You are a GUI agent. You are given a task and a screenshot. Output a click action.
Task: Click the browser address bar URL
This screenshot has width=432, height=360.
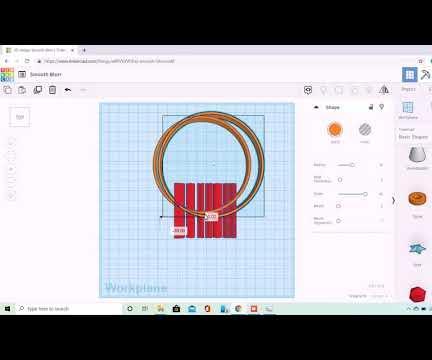point(110,61)
